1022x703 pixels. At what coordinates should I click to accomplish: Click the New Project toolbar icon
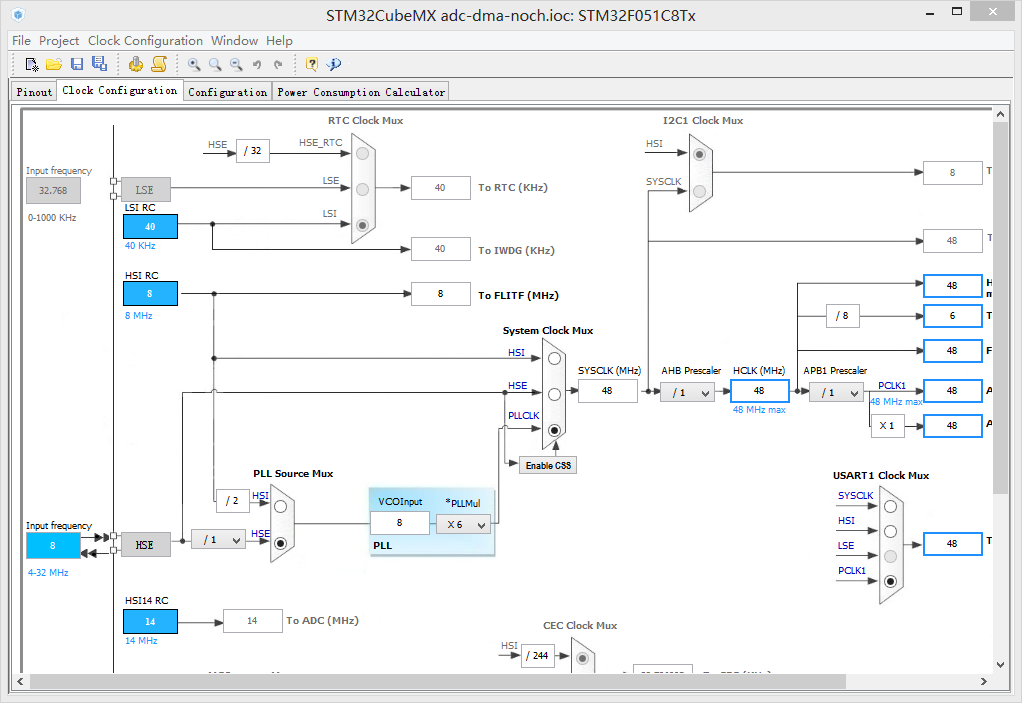tap(31, 64)
